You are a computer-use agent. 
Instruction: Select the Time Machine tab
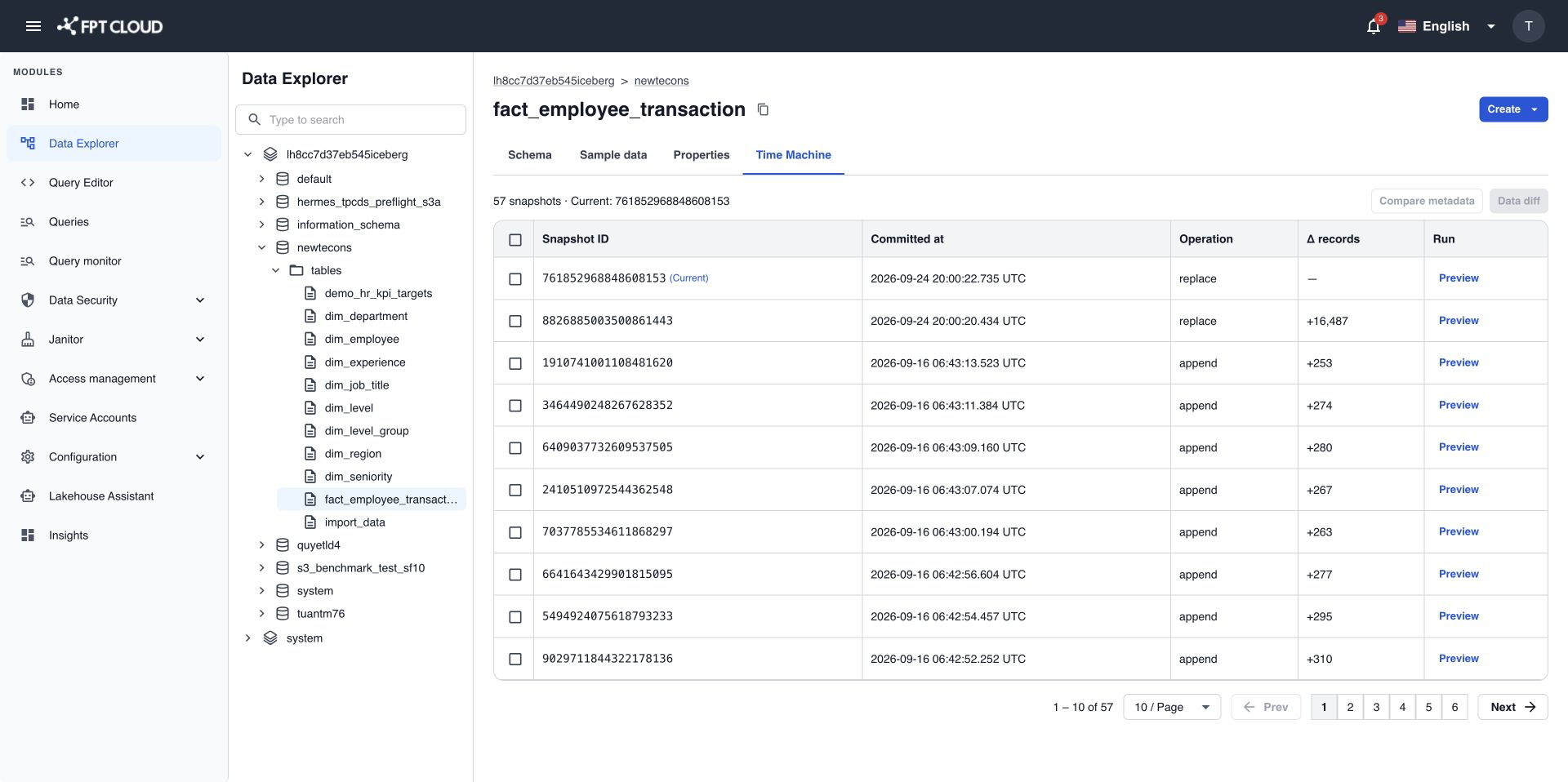[793, 155]
